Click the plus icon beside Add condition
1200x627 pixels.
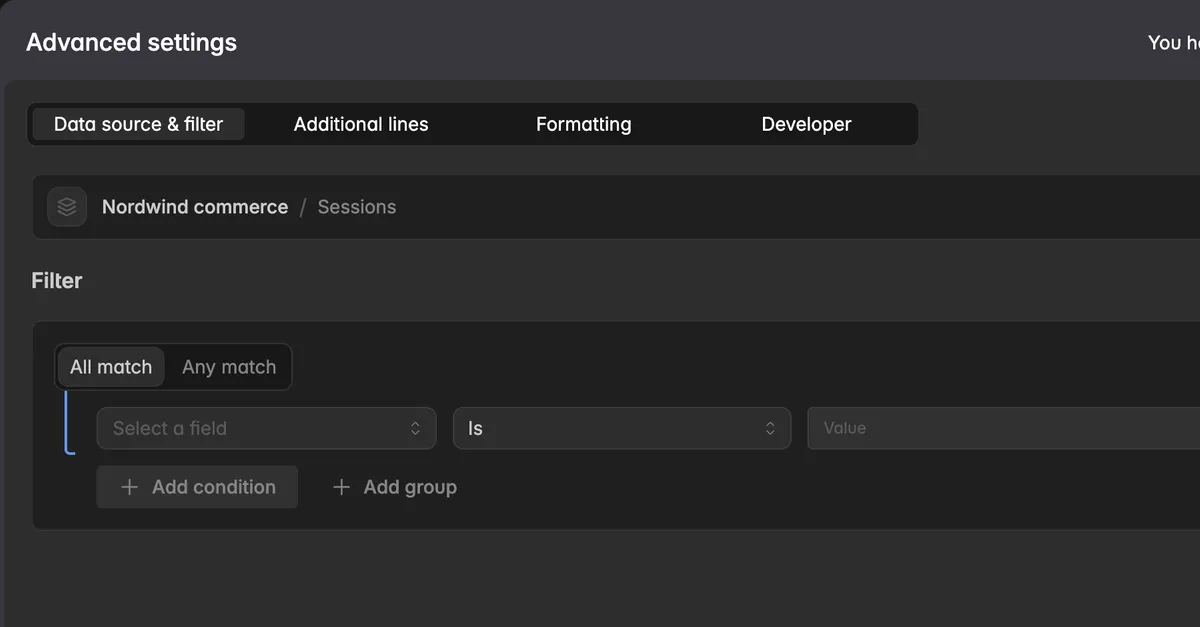tap(129, 487)
